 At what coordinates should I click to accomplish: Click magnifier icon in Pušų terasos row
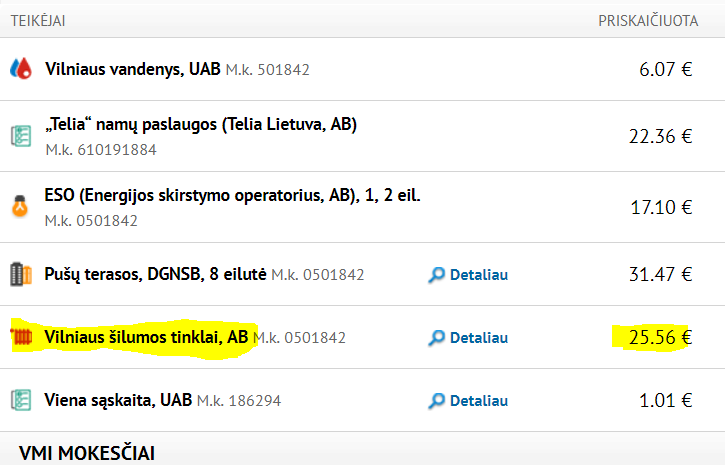point(436,275)
